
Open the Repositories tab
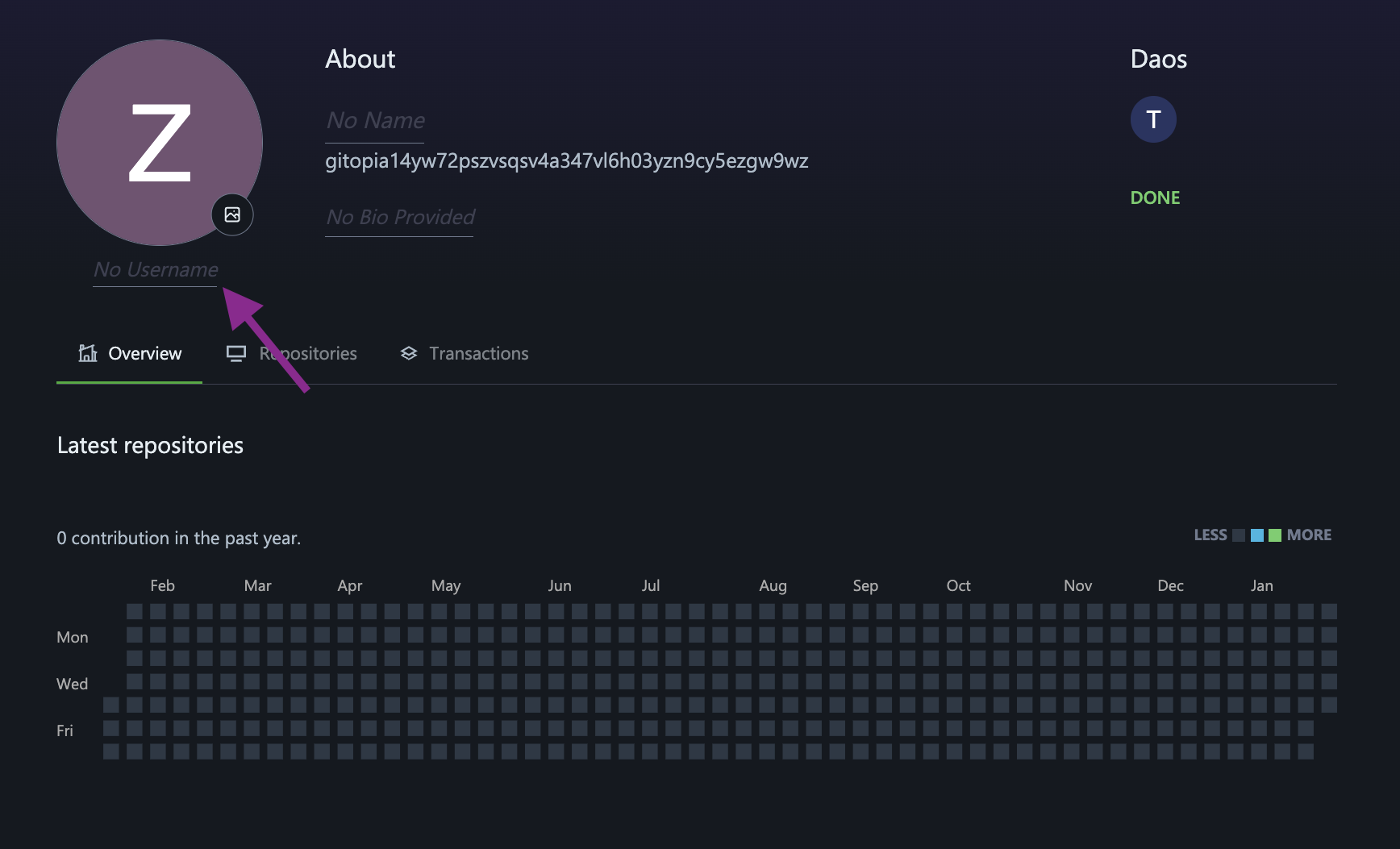point(291,353)
